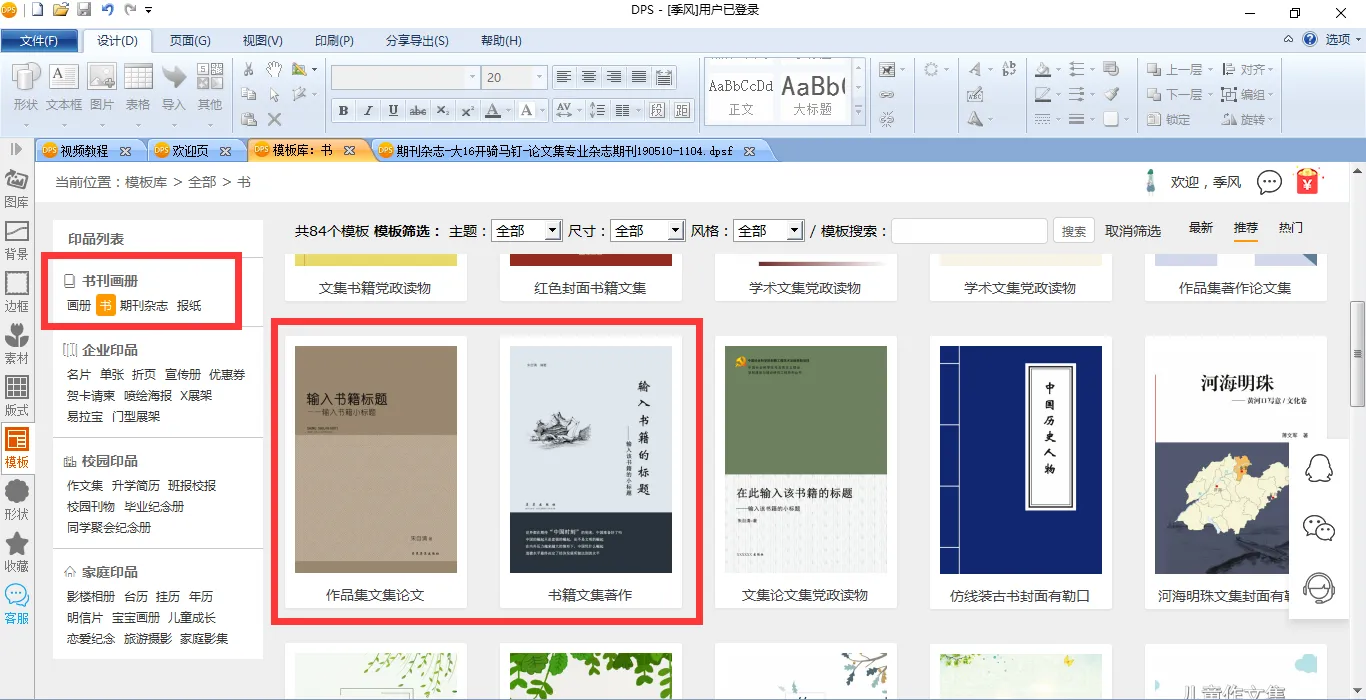Toggle Italic formatting
Screen dimensions: 1366x700
pos(368,110)
